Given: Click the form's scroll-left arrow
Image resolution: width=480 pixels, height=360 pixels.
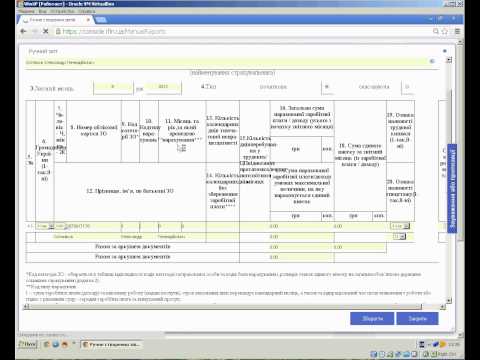Looking at the screenshot, I should click(27, 307).
